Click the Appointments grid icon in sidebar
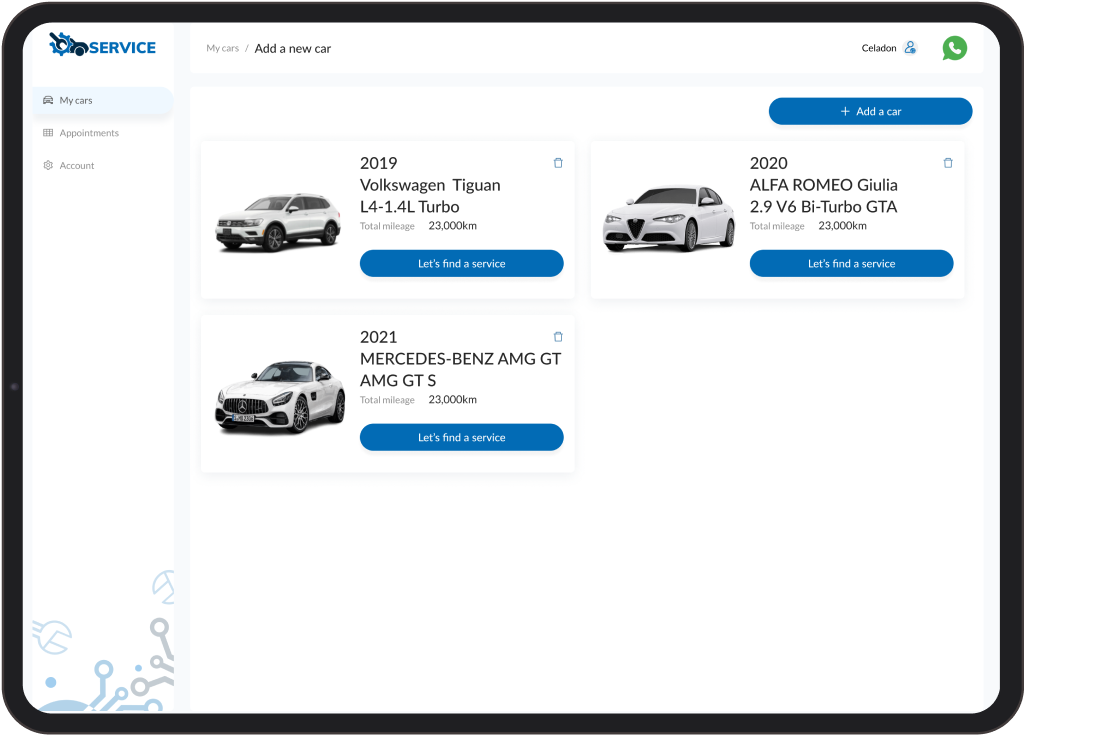This screenshot has width=1100, height=736. [x=47, y=132]
